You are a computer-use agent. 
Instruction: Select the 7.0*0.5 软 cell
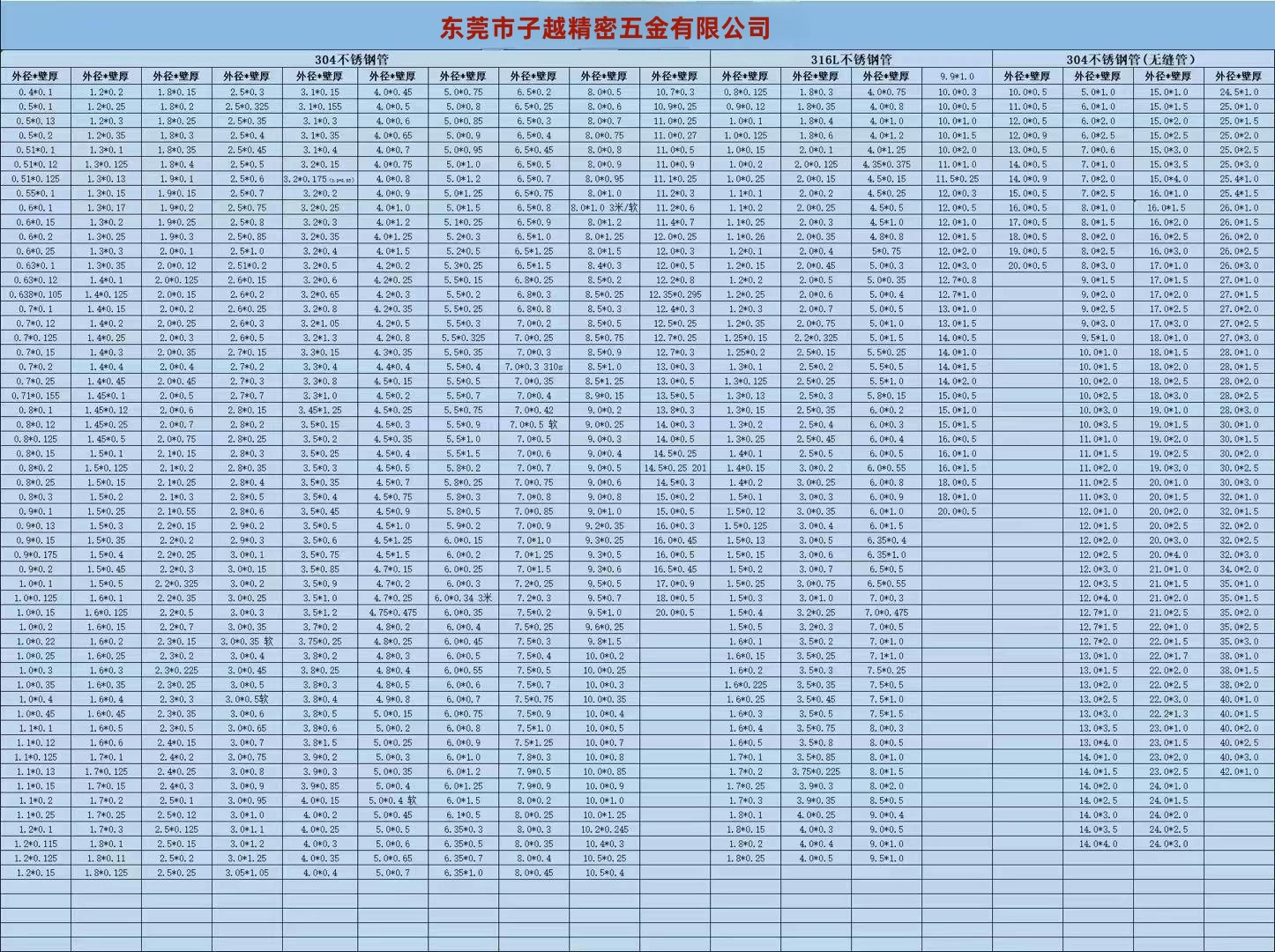tap(533, 425)
